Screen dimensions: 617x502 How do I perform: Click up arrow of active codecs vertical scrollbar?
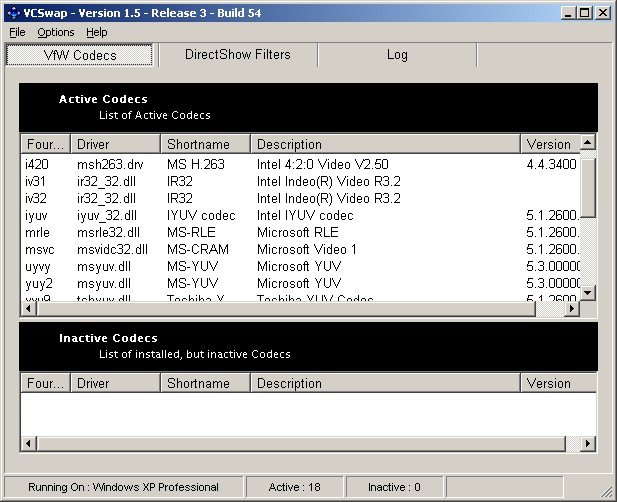point(588,142)
